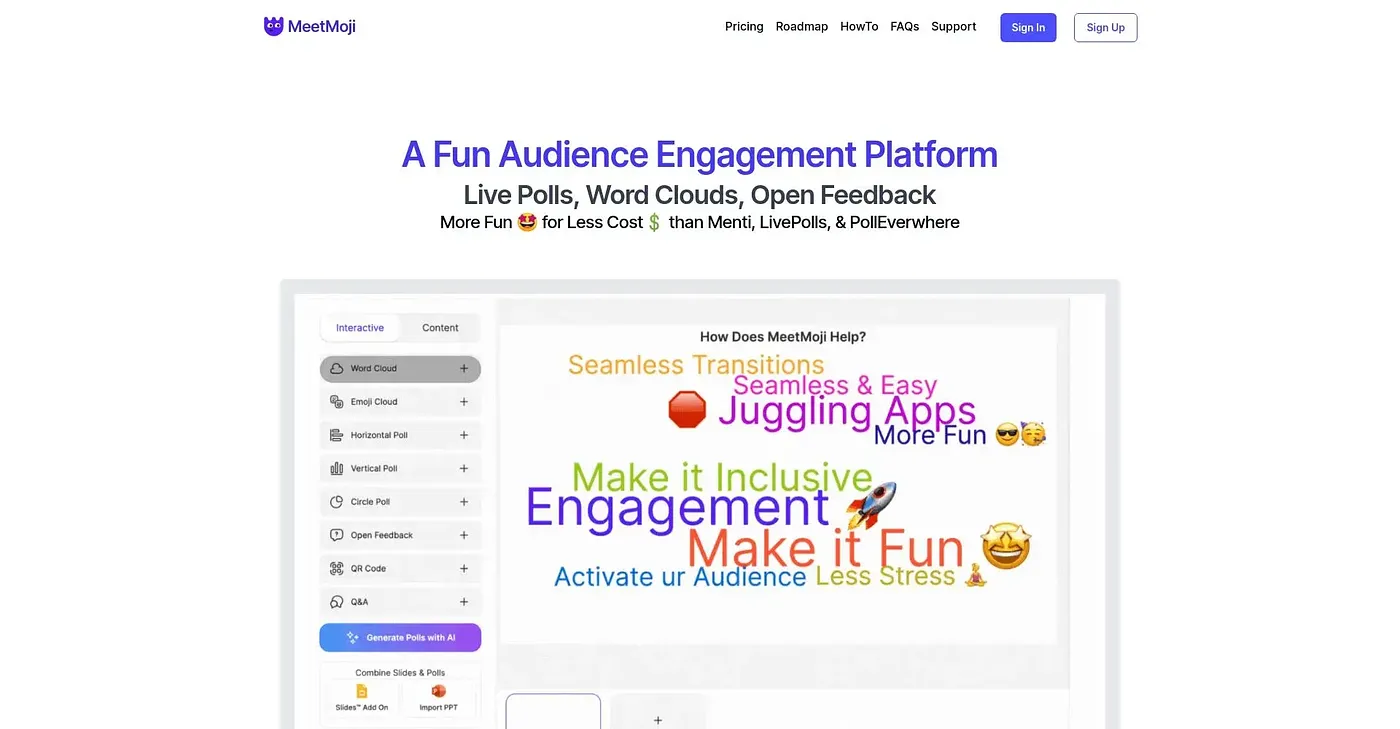
Task: Select the QR Code icon
Action: click(337, 569)
